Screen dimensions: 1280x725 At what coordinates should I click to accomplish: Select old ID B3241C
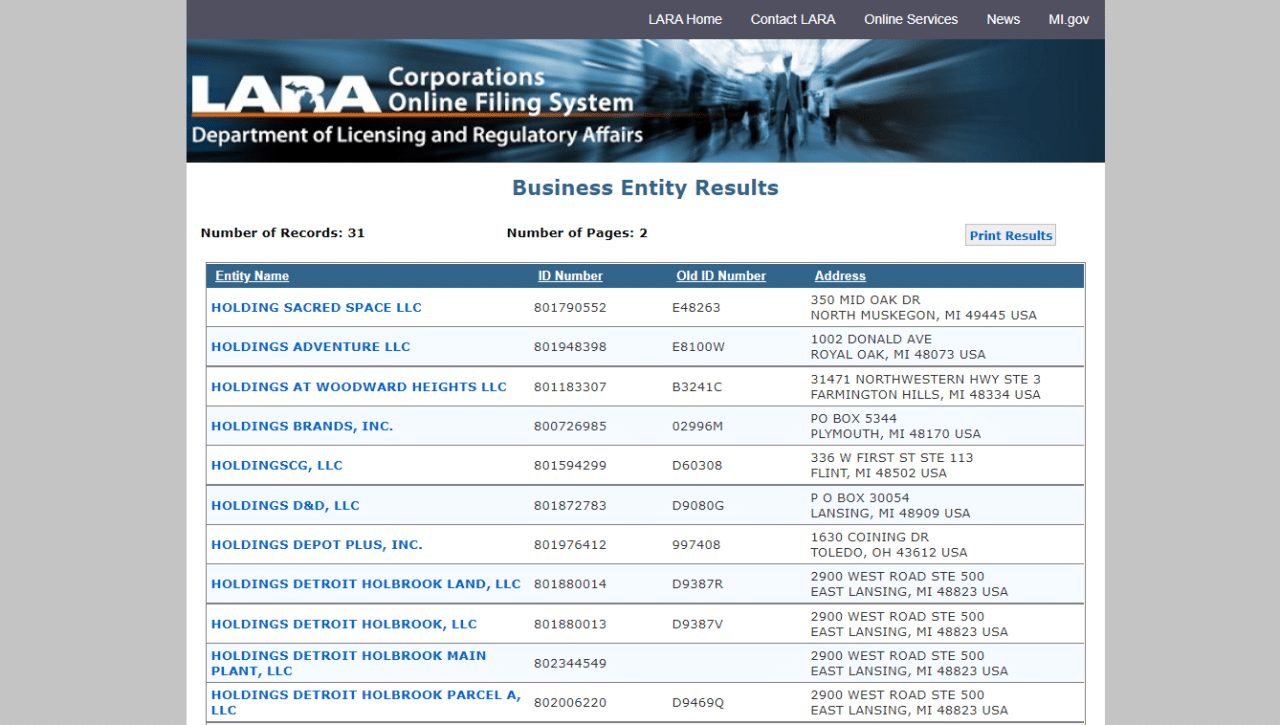(697, 387)
